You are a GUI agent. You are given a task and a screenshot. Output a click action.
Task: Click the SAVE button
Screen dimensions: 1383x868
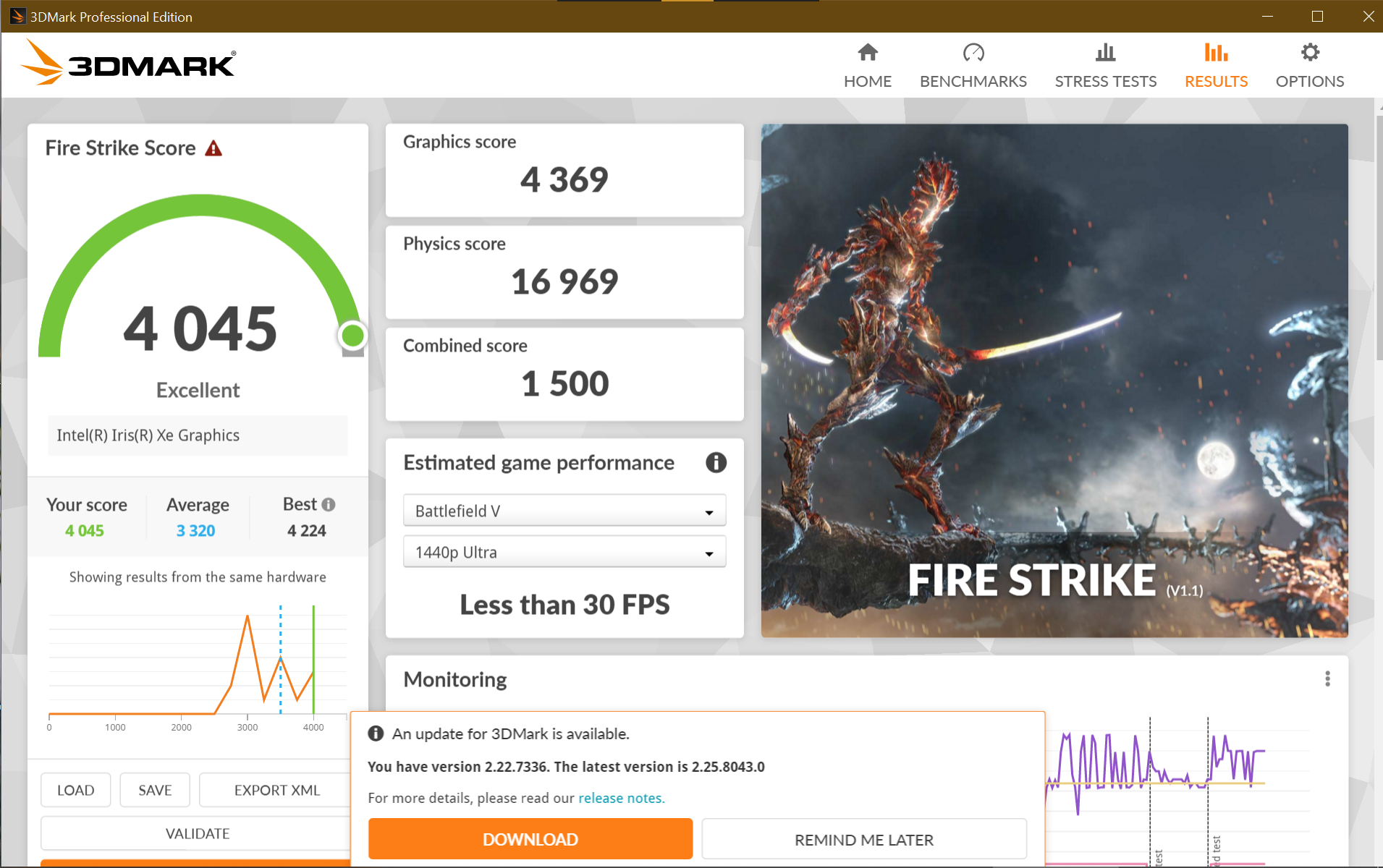(x=155, y=790)
